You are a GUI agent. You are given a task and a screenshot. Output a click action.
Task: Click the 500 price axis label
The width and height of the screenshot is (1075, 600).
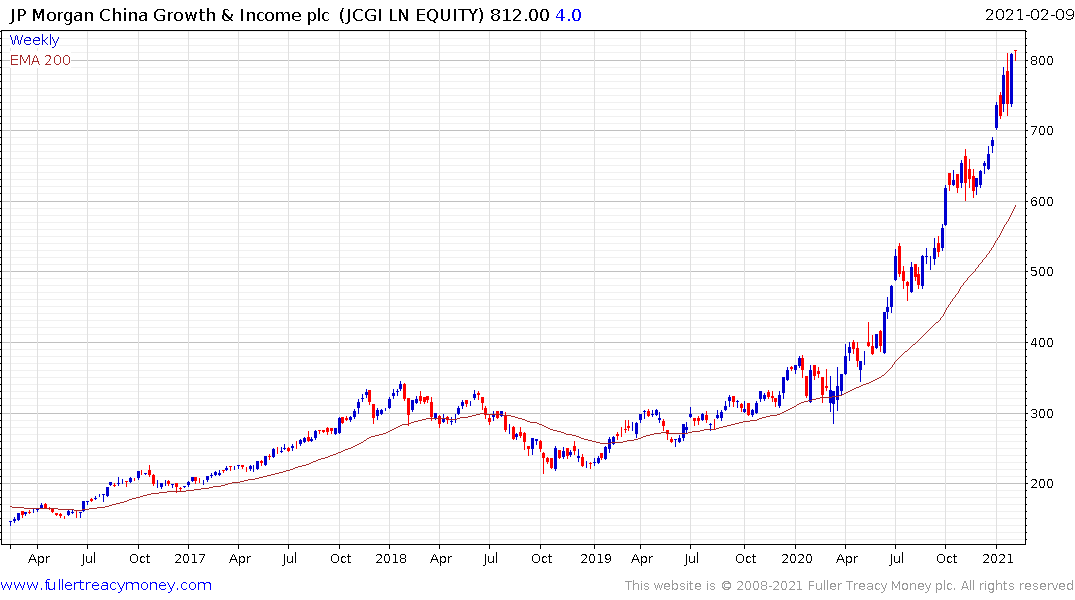coord(1041,272)
